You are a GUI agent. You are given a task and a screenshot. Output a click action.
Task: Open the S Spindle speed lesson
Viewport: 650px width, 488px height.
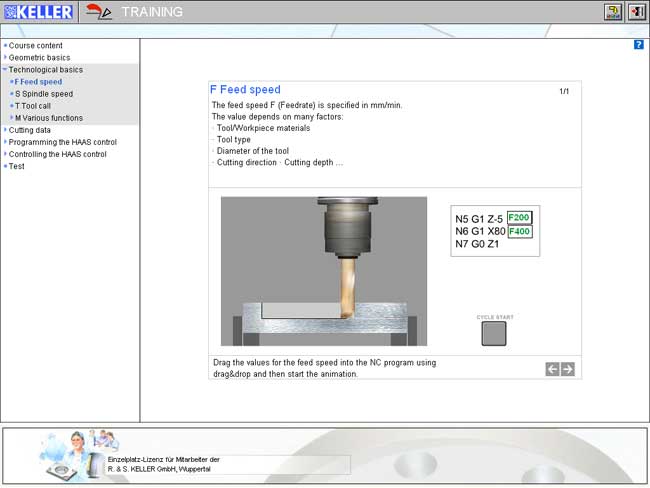tap(44, 94)
